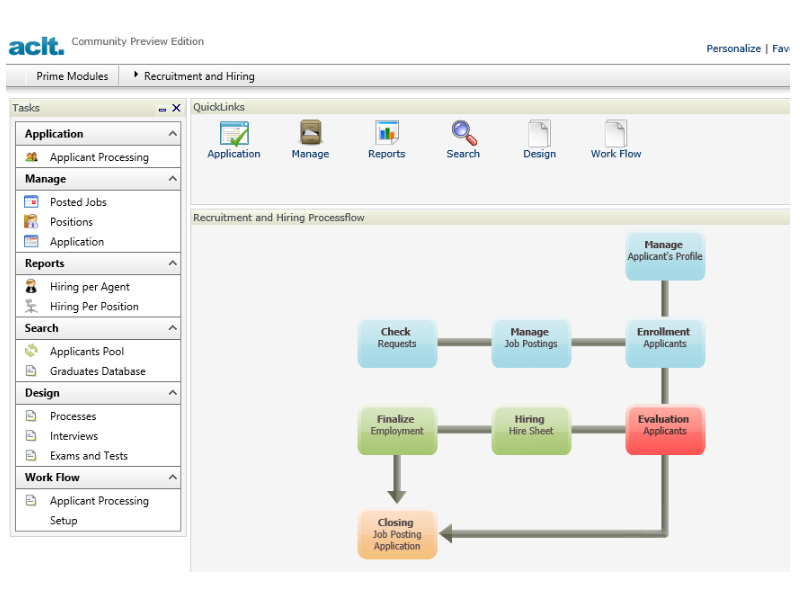This screenshot has width=800, height=600.
Task: Collapse the Manage section chevron in Tasks
Action: click(x=172, y=179)
